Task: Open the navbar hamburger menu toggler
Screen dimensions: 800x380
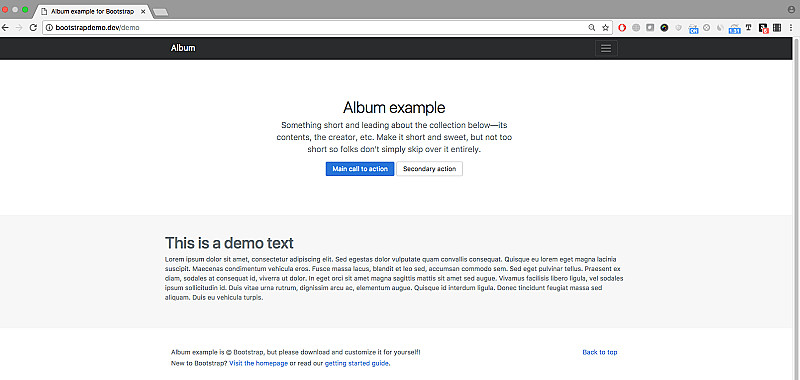Action: (x=606, y=48)
